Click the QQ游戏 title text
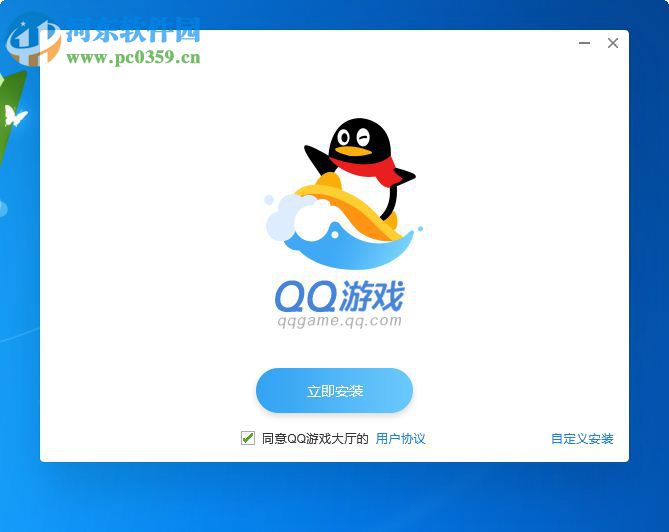Screen dimensions: 669x532 coord(339,296)
